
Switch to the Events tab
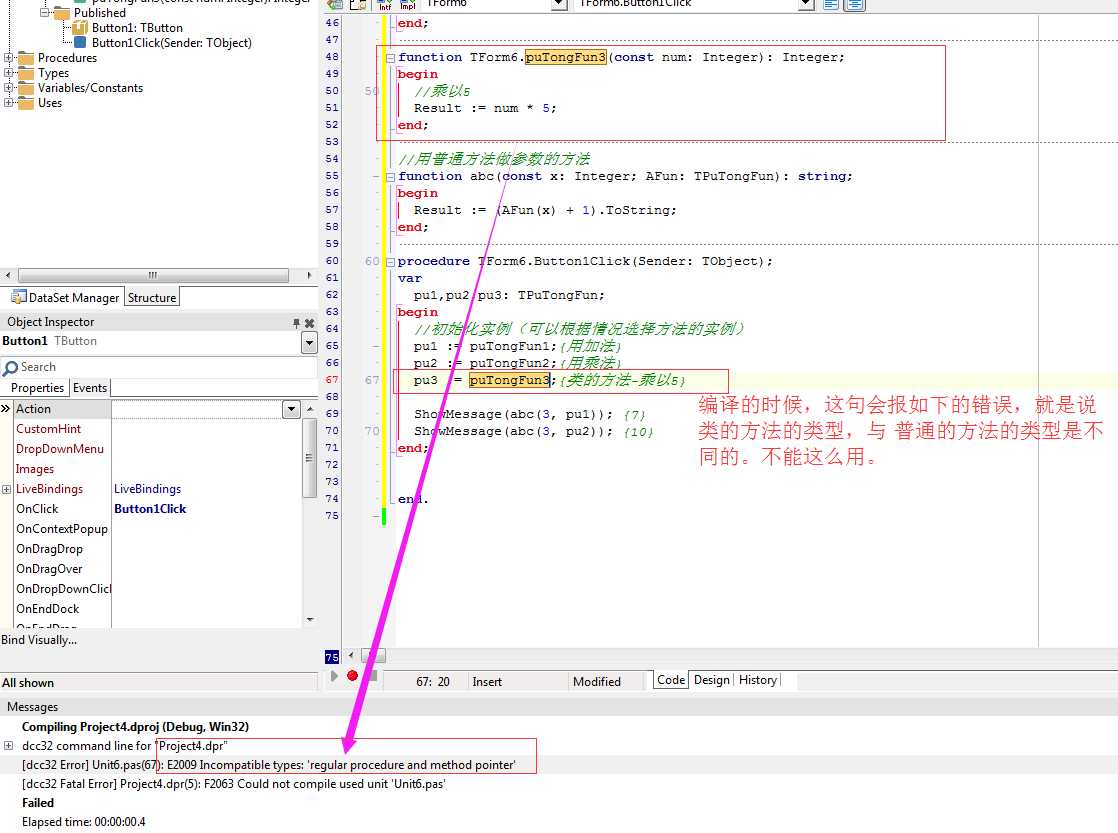pyautogui.click(x=90, y=388)
